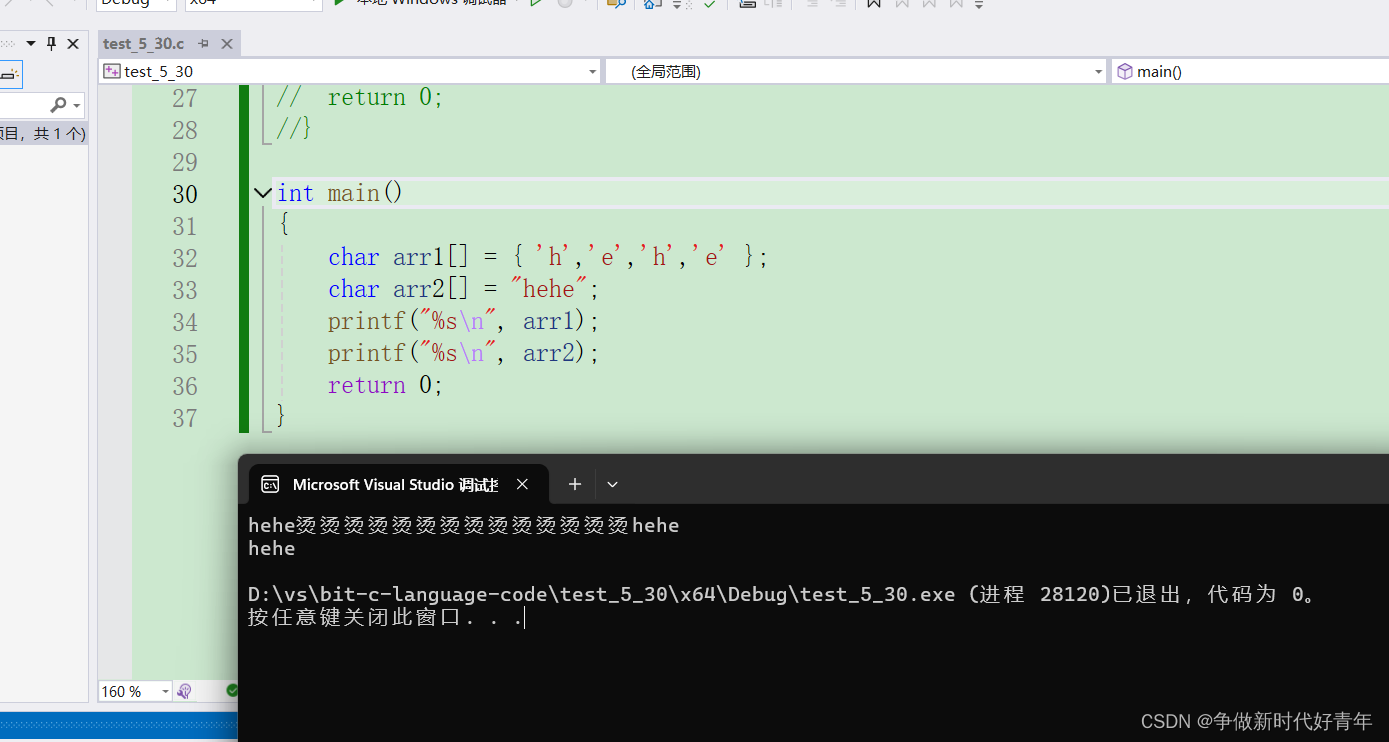This screenshot has height=742, width=1389.
Task: Click line number 37 in the gutter
Action: [185, 418]
